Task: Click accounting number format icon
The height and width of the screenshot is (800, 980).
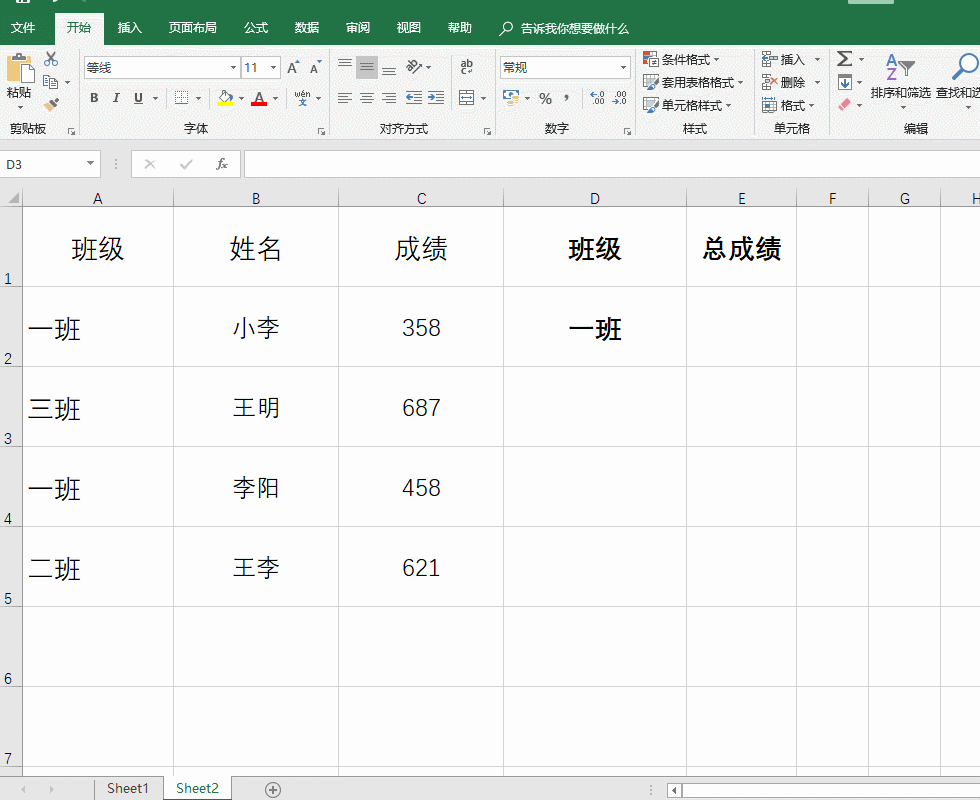Action: pos(511,98)
